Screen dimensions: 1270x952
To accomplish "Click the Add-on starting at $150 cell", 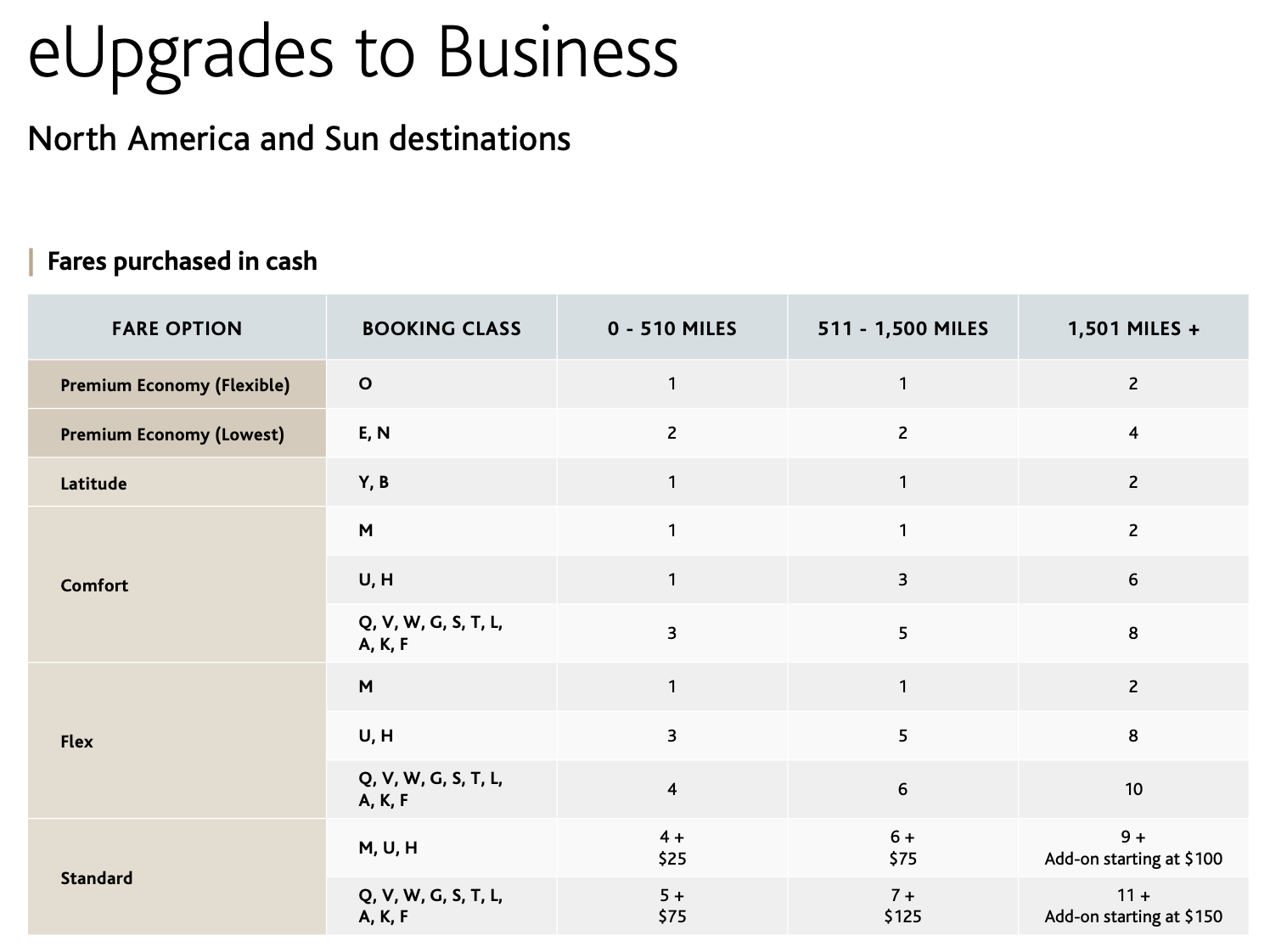I will pyautogui.click(x=1133, y=906).
